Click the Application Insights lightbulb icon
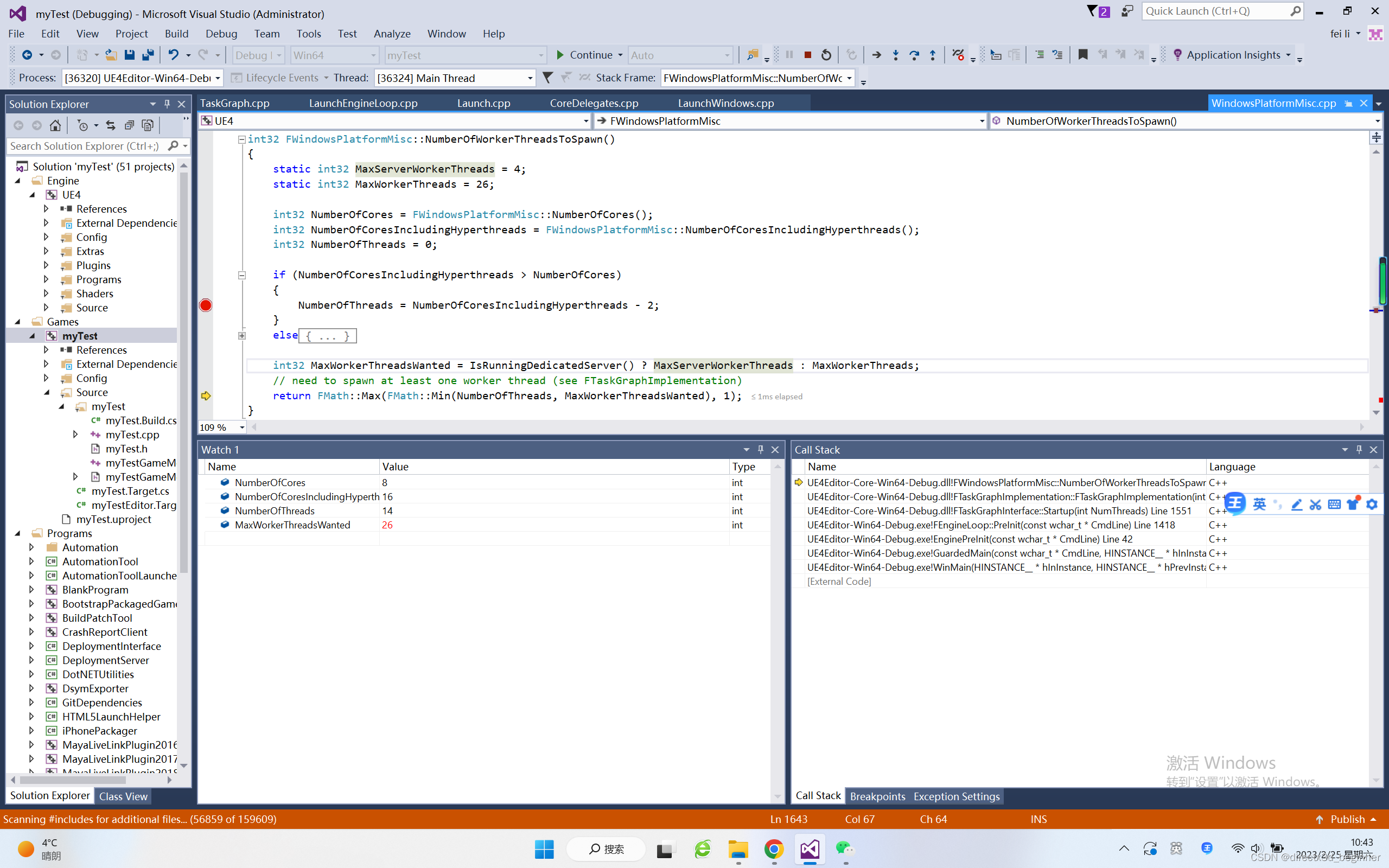Image resolution: width=1389 pixels, height=868 pixels. [x=1177, y=55]
